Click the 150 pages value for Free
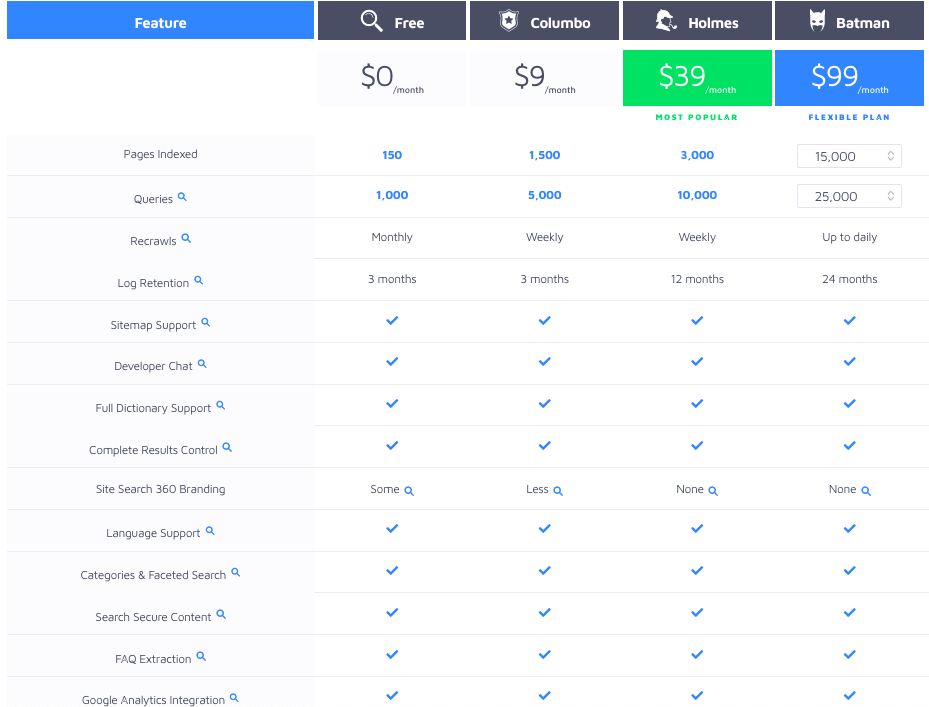The height and width of the screenshot is (707, 929). (392, 155)
